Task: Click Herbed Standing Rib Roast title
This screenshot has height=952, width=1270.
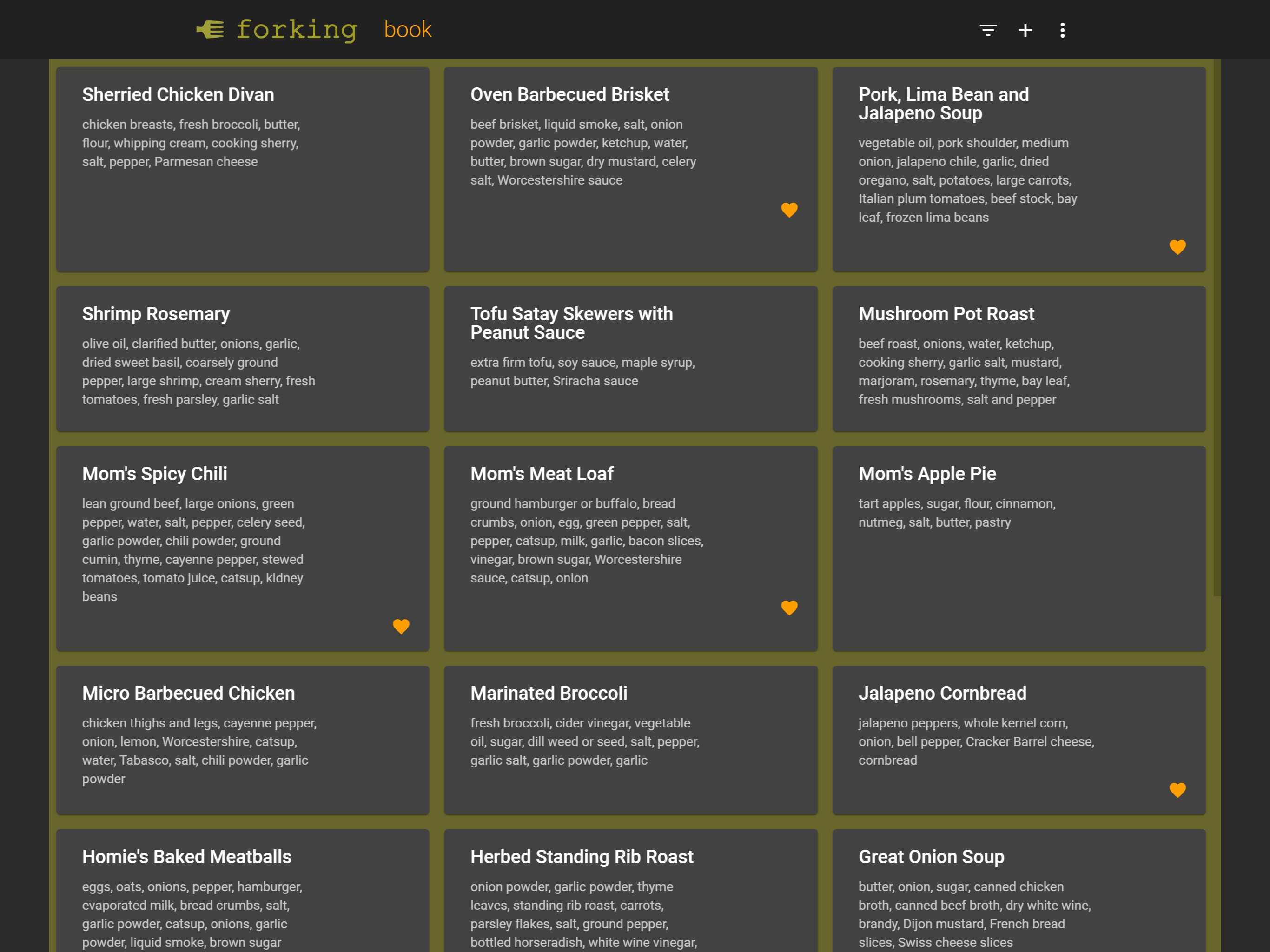Action: (x=582, y=857)
